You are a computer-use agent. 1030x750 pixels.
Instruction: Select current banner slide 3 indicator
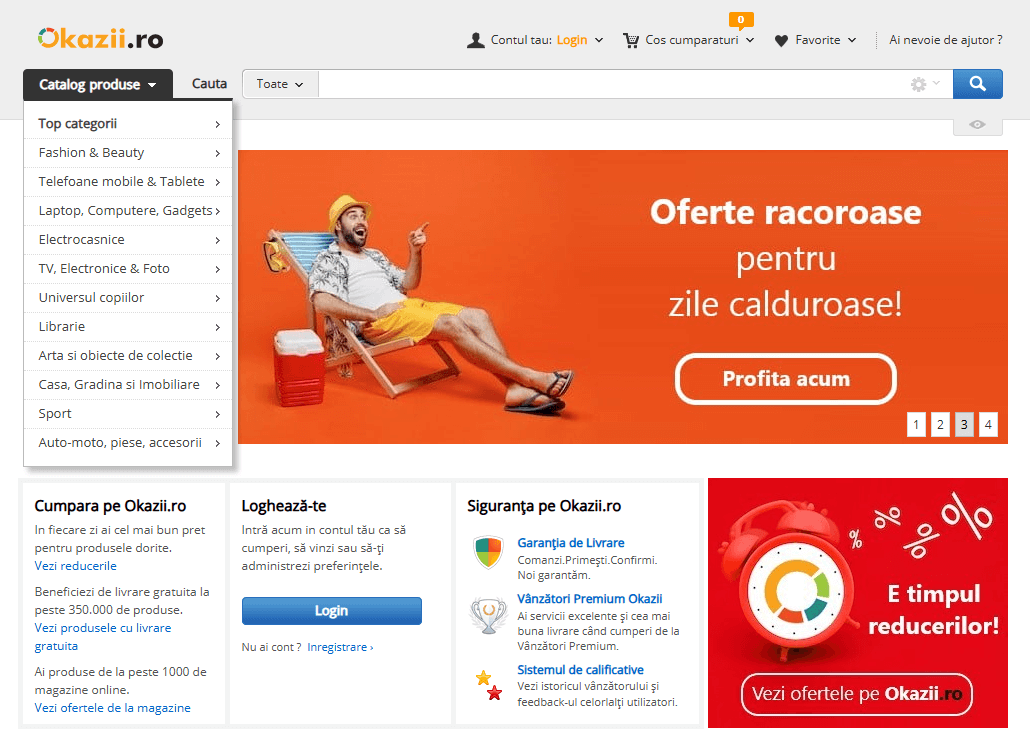click(964, 425)
